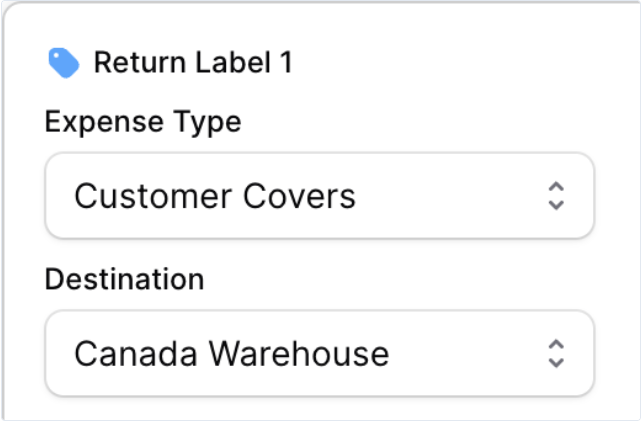Open the Destination dropdown
The width and height of the screenshot is (641, 422).
click(319, 353)
